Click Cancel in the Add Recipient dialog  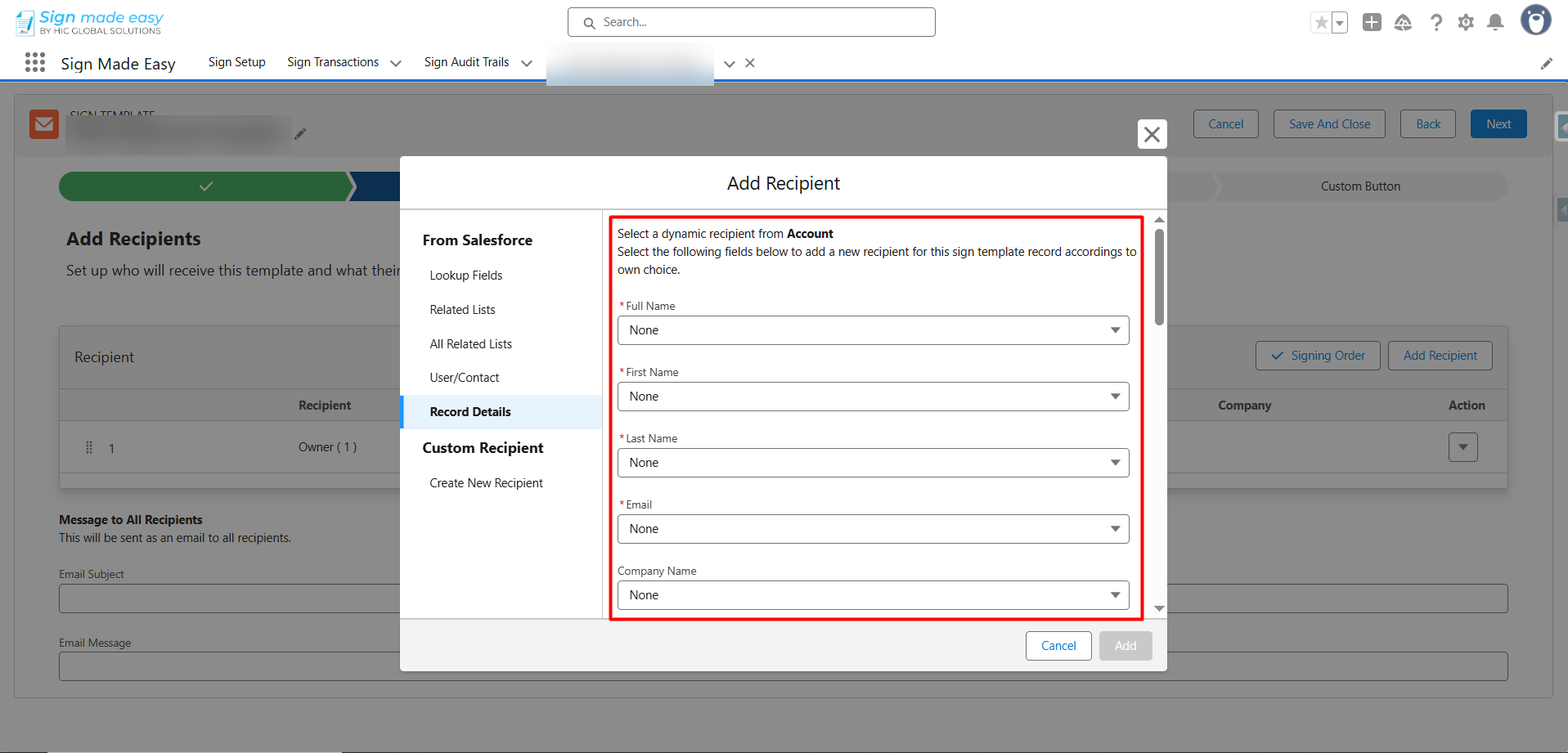pyautogui.click(x=1058, y=646)
